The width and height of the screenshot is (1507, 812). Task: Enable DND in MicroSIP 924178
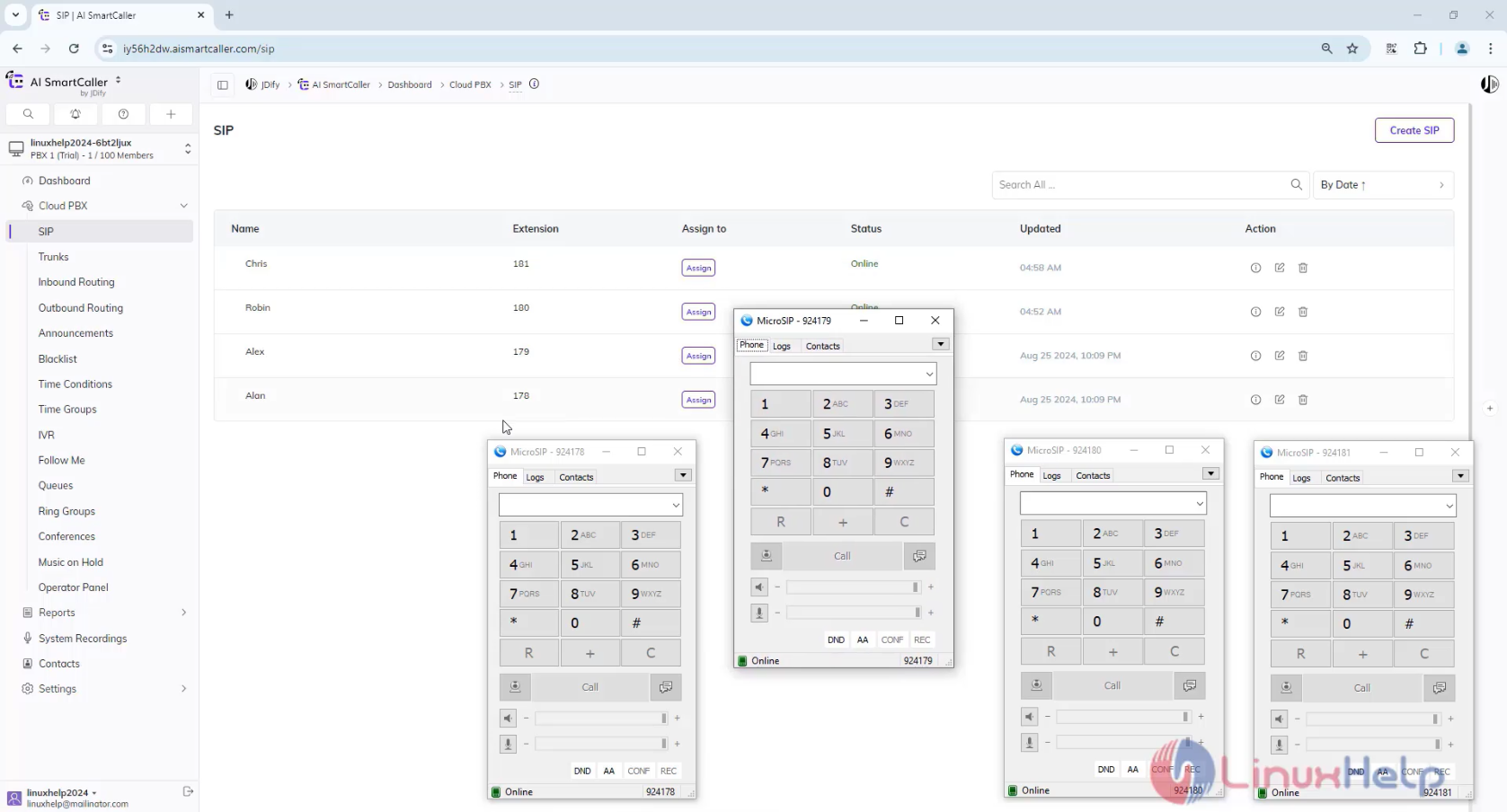tap(582, 771)
